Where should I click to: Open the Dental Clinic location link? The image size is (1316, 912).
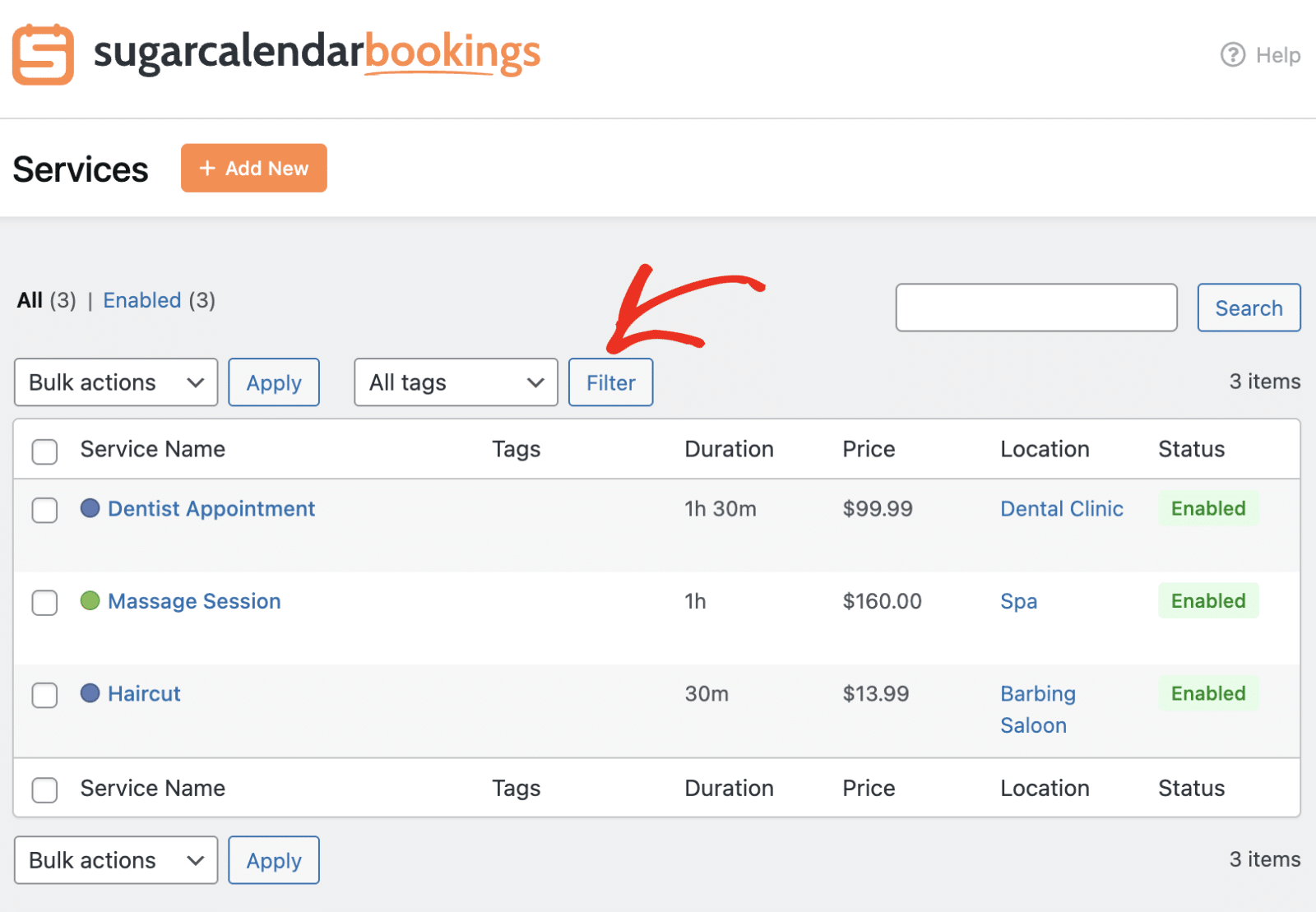(1061, 509)
